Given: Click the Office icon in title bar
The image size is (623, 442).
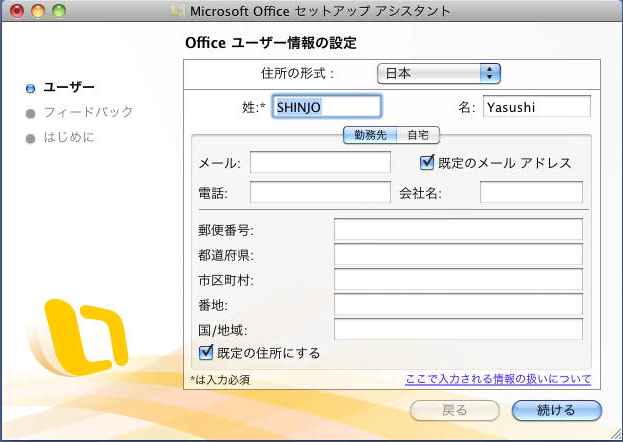Looking at the screenshot, I should 178,11.
